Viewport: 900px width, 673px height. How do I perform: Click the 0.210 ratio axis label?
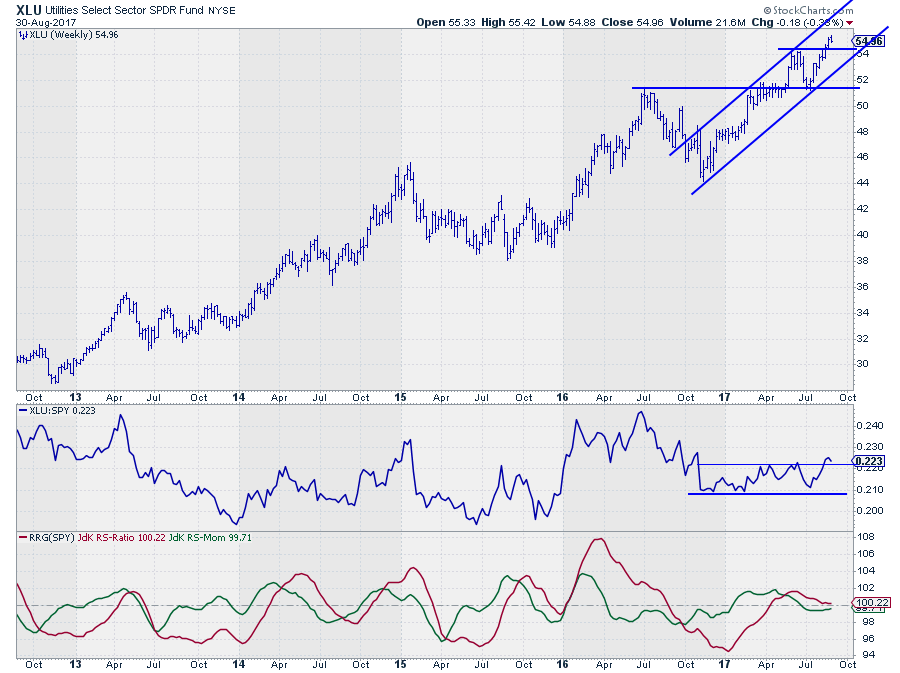870,489
